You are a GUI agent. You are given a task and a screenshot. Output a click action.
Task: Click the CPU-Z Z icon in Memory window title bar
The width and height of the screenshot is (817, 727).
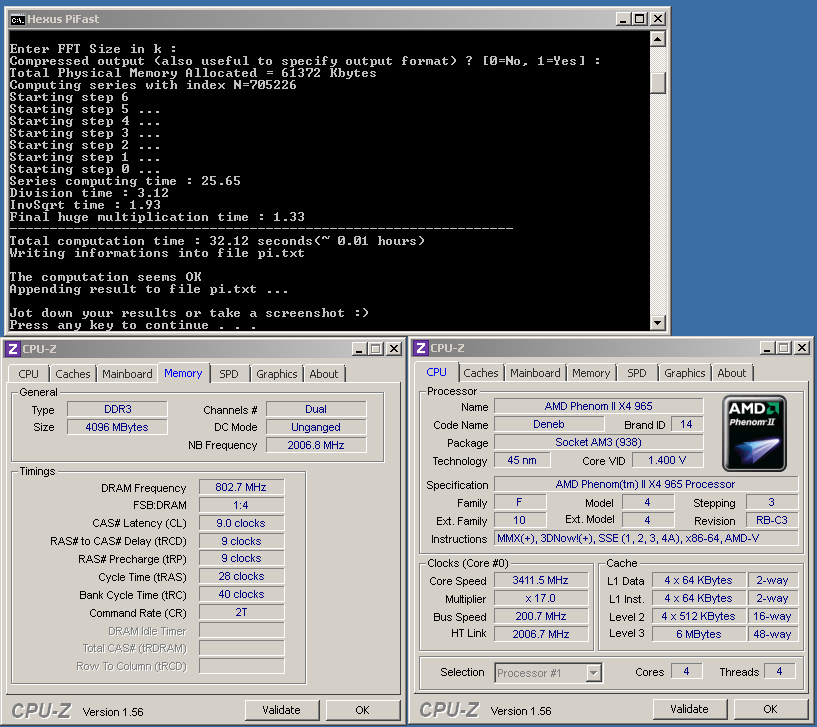(x=13, y=349)
